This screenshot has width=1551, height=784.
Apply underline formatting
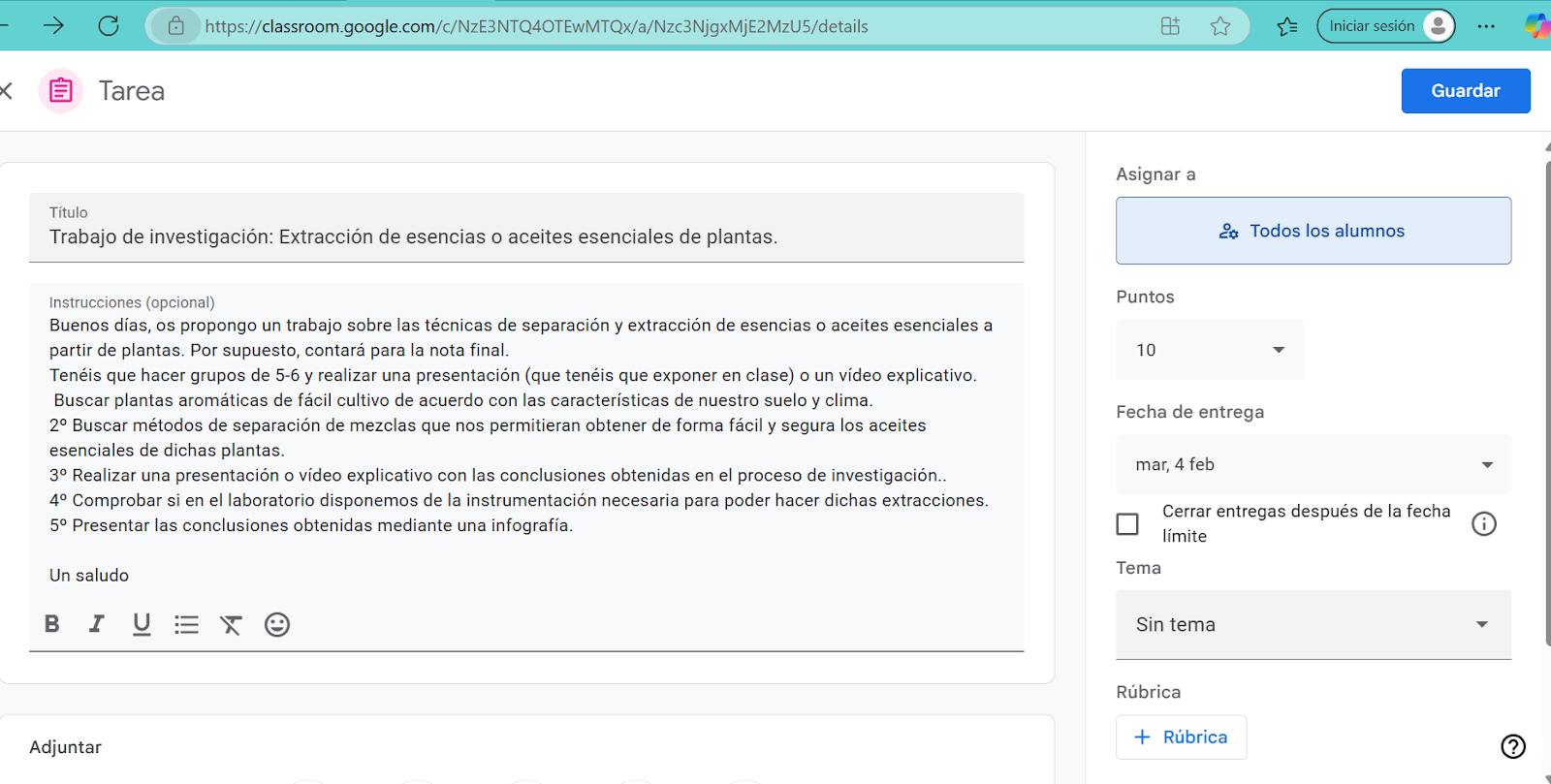click(142, 624)
